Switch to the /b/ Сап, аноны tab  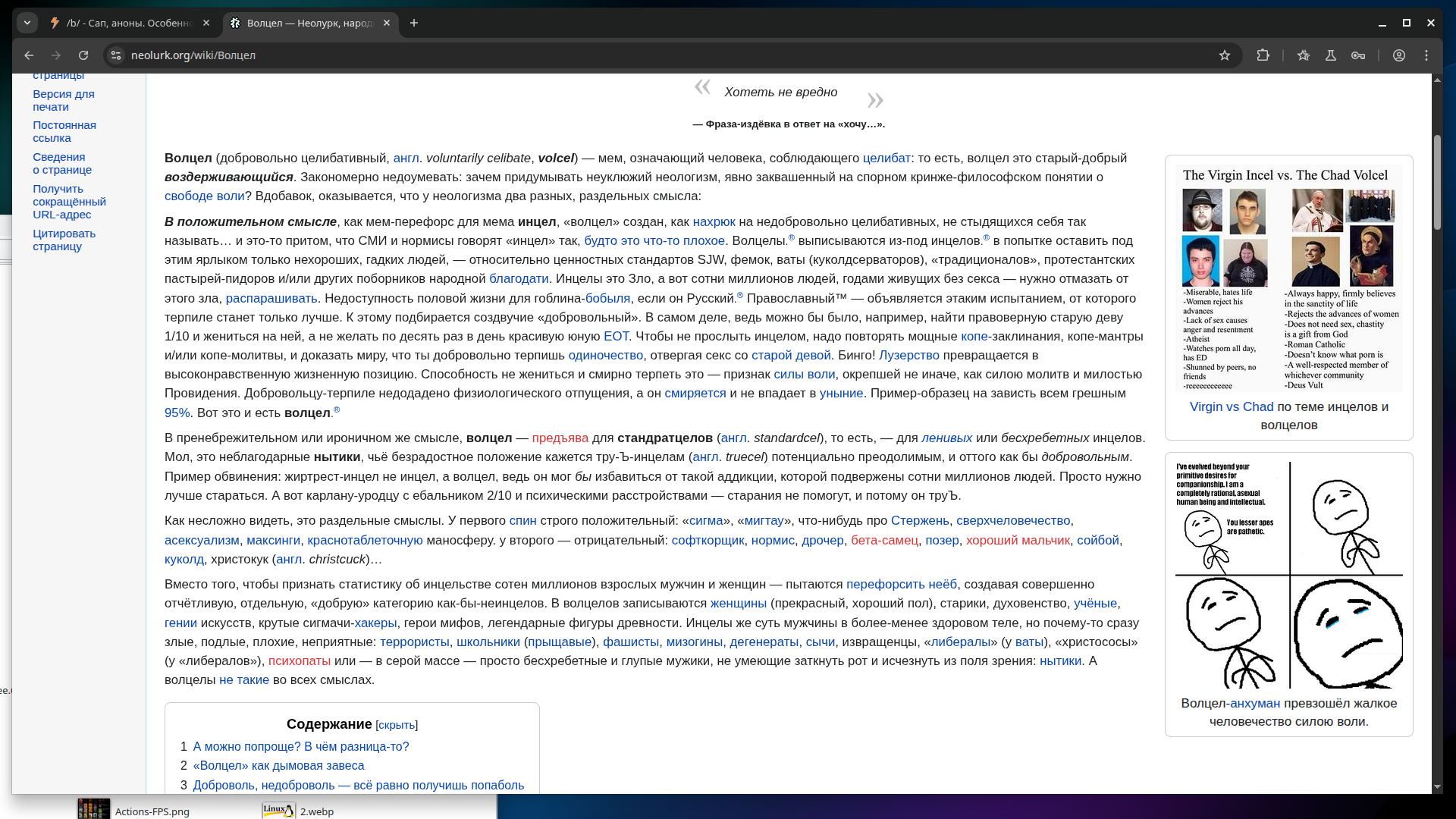click(x=129, y=23)
